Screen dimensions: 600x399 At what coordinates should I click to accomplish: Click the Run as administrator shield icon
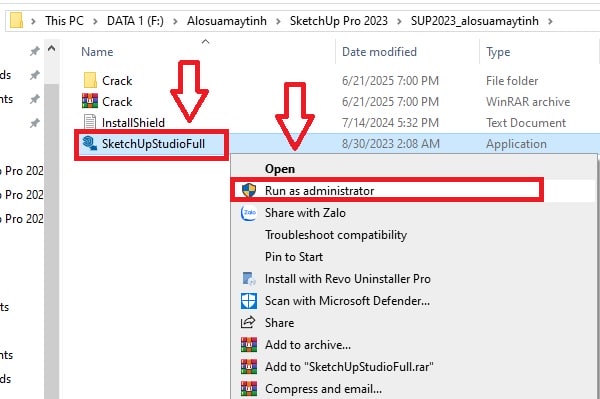click(249, 190)
